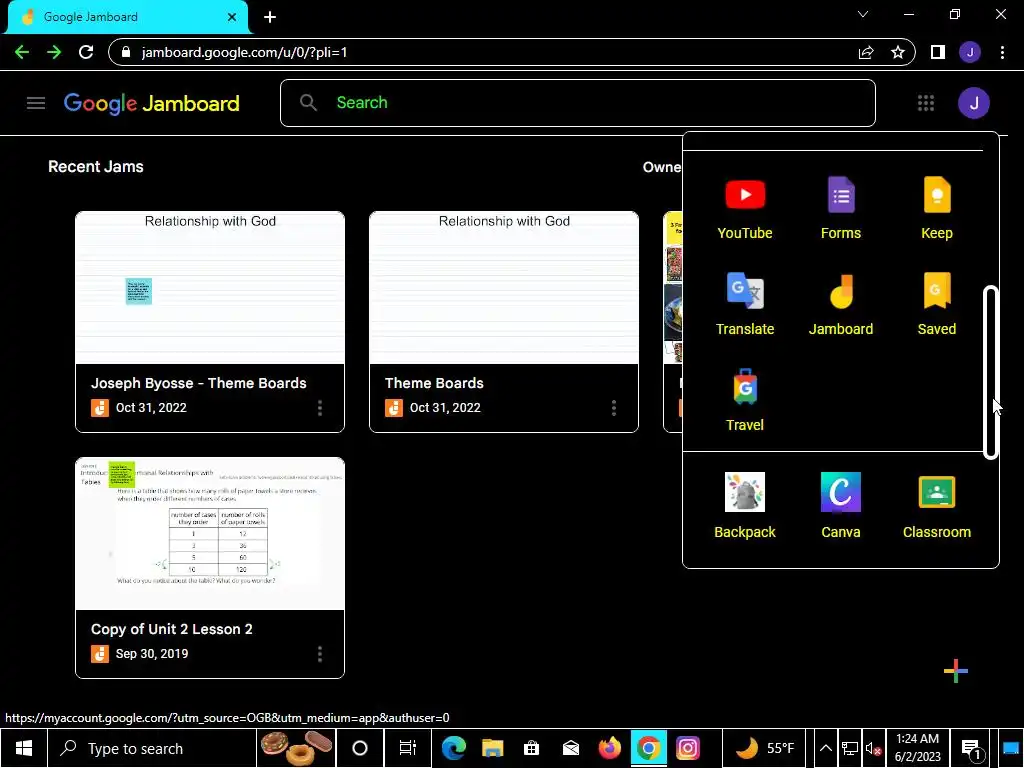Open the Joseph Byosse - Theme Boards thumbnail
Viewport: 1024px width, 768px height.
(210, 288)
